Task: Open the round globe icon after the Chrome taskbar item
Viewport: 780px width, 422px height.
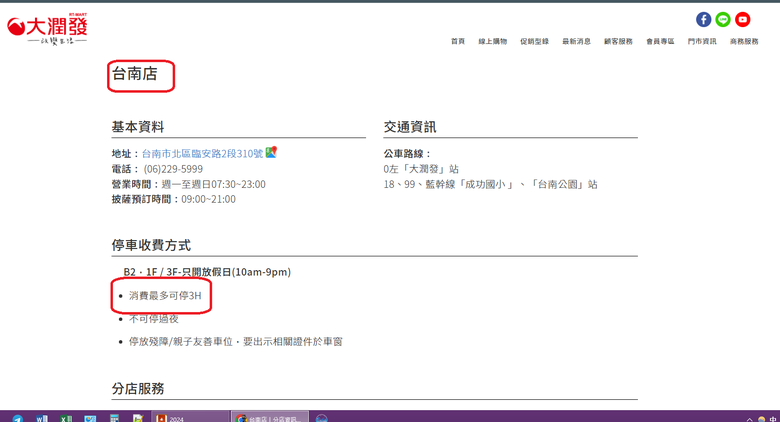Action: (322, 419)
